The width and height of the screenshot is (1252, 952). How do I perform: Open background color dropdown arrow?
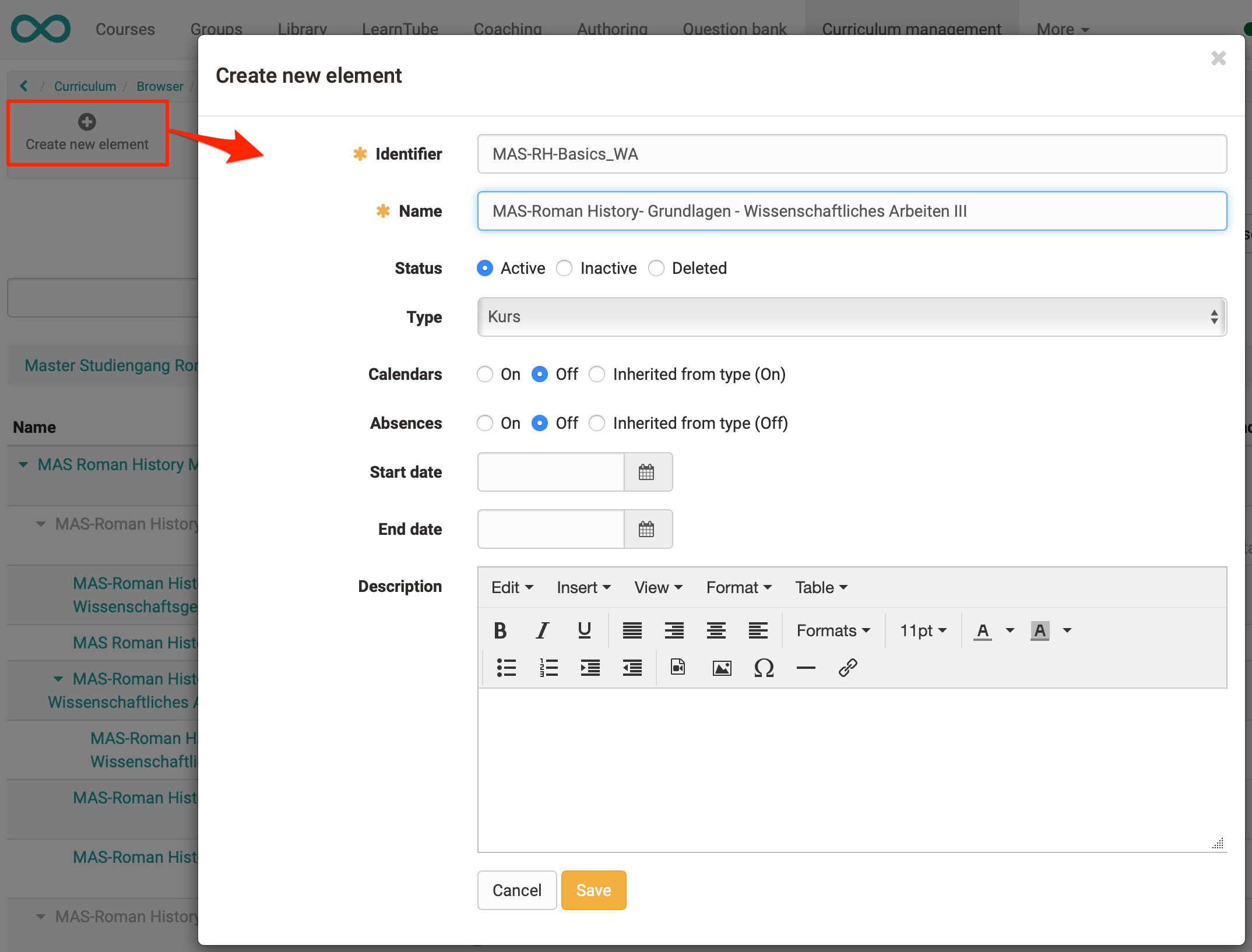coord(1067,630)
